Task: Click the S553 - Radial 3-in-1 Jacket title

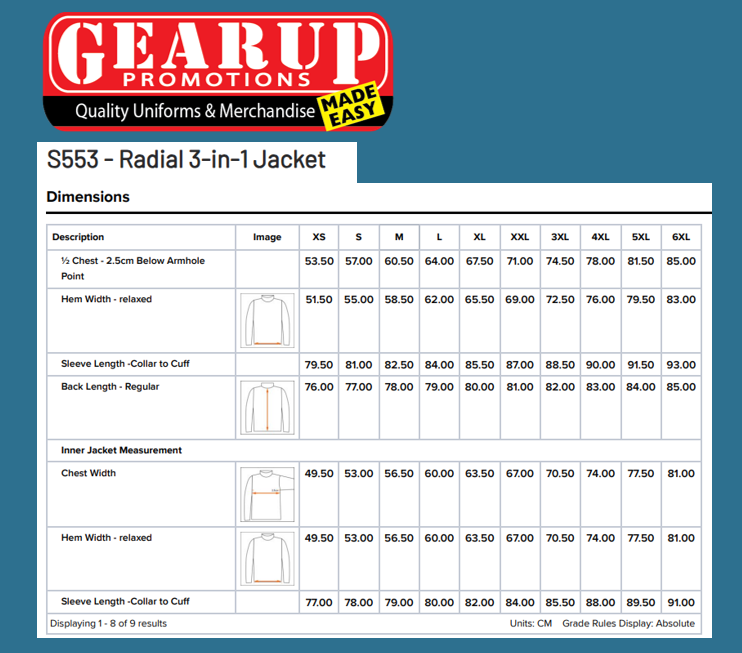Action: pos(186,160)
